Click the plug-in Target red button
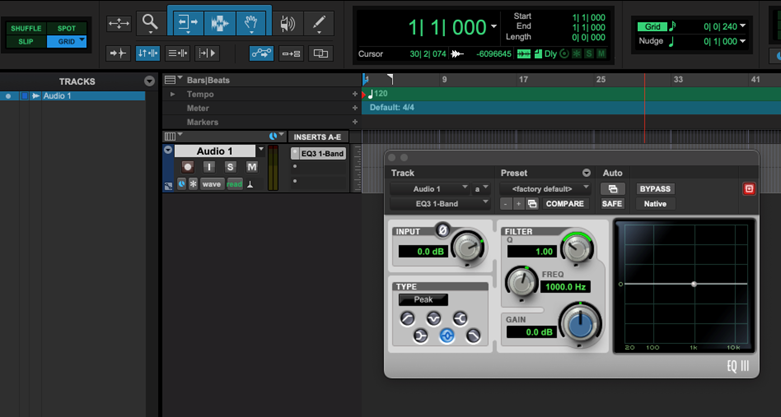This screenshot has height=417, width=781. pos(749,189)
